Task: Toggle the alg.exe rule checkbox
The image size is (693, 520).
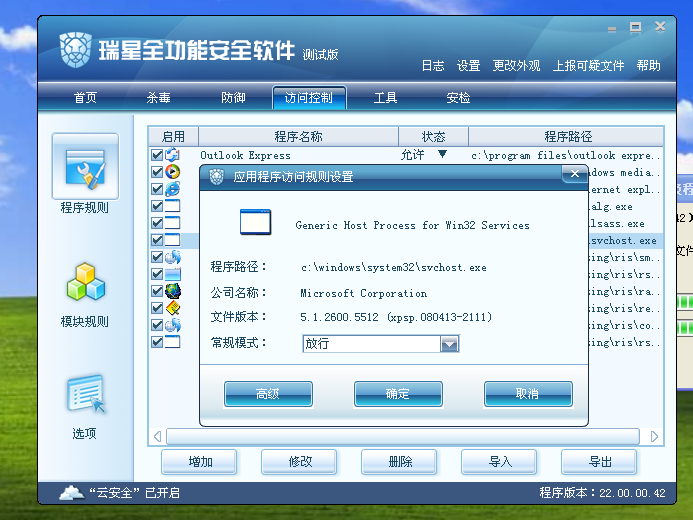Action: click(x=157, y=206)
